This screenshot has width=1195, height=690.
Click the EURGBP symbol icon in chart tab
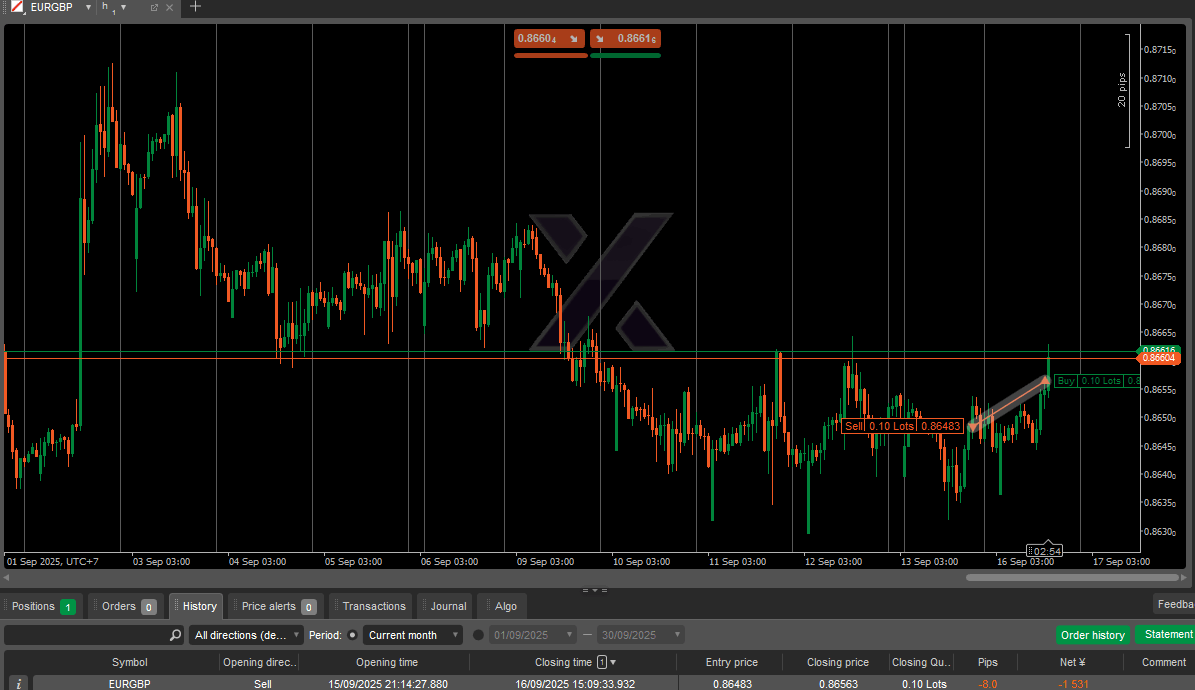[17, 7]
